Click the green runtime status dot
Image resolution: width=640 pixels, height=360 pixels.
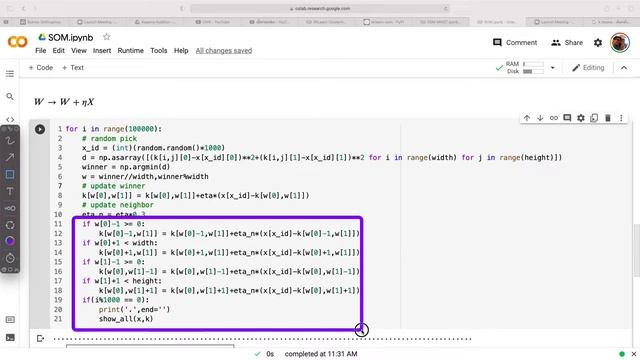tap(622, 354)
